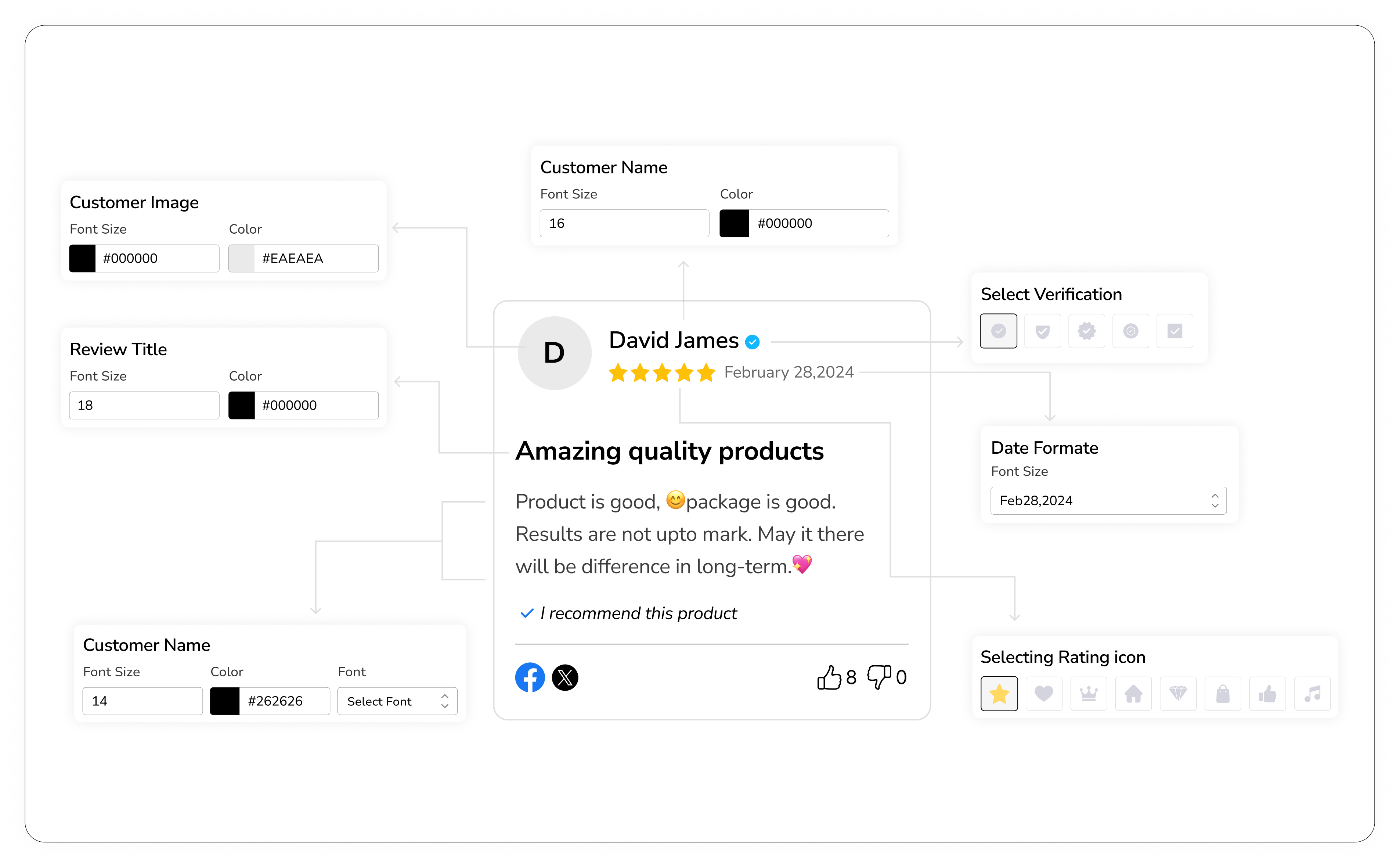Select the circle checkmark verification icon

pos(998,331)
